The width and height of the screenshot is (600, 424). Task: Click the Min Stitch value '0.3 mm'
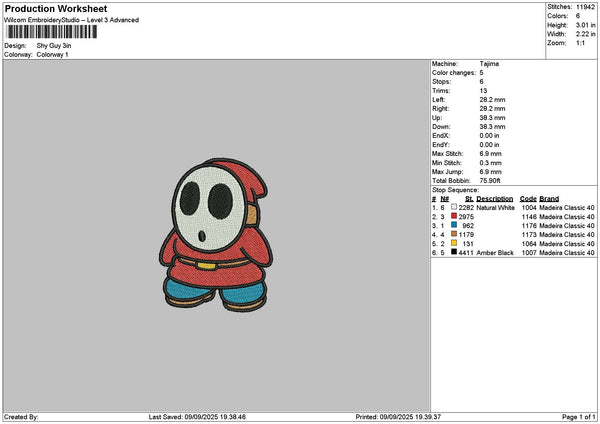(491, 163)
